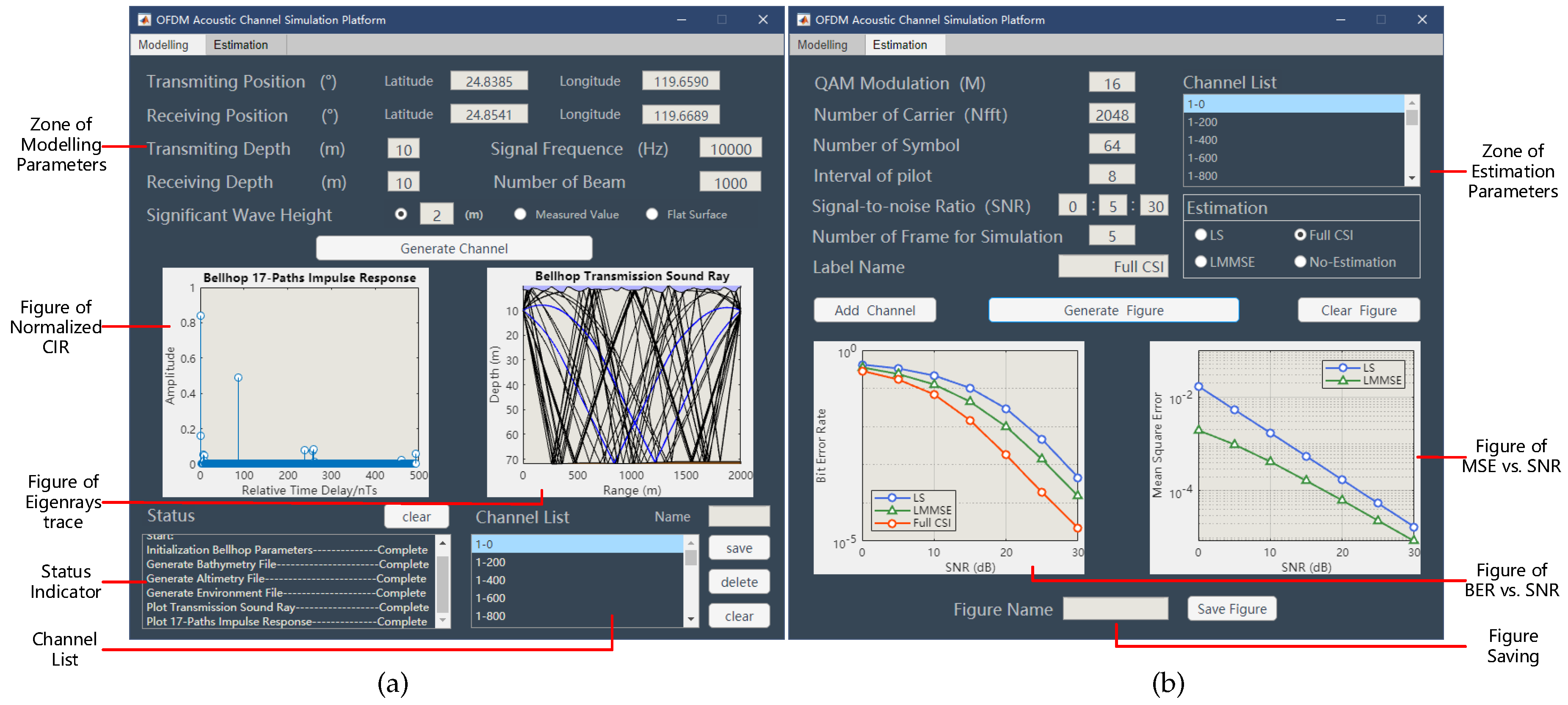Delete selected channel with delete button

coord(739,582)
